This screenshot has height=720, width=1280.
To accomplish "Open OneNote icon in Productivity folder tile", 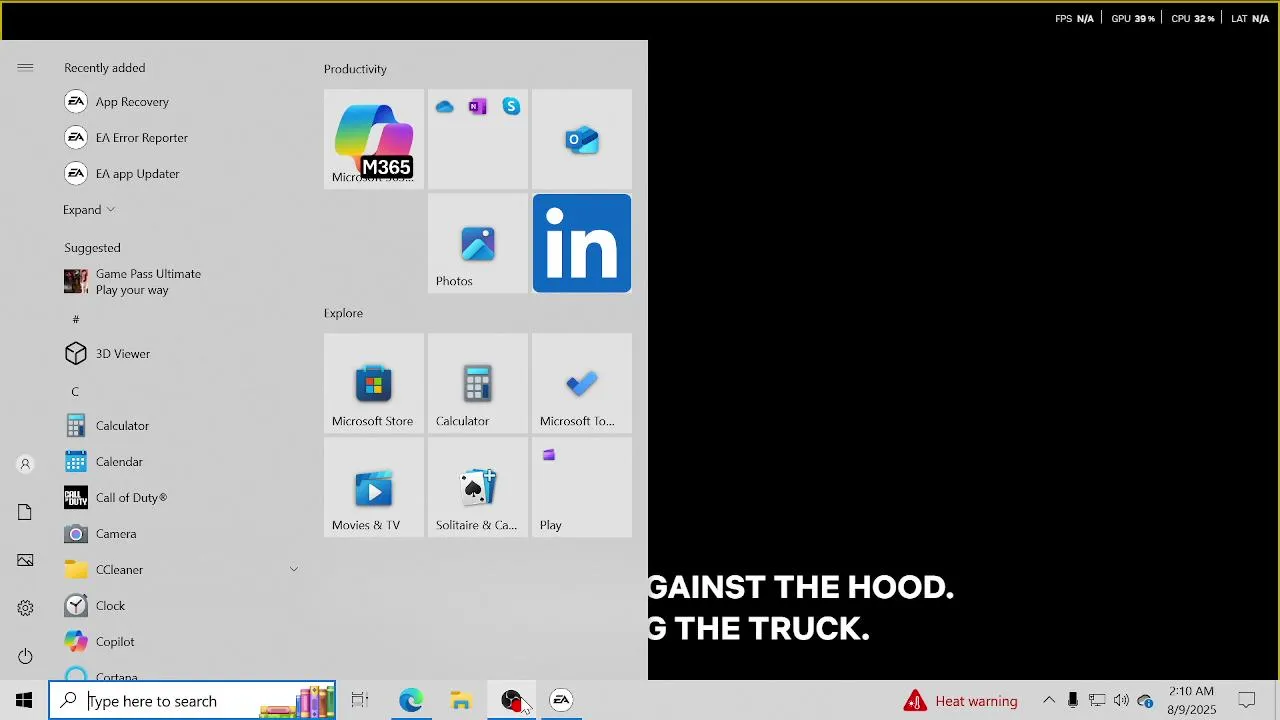I will click(478, 106).
